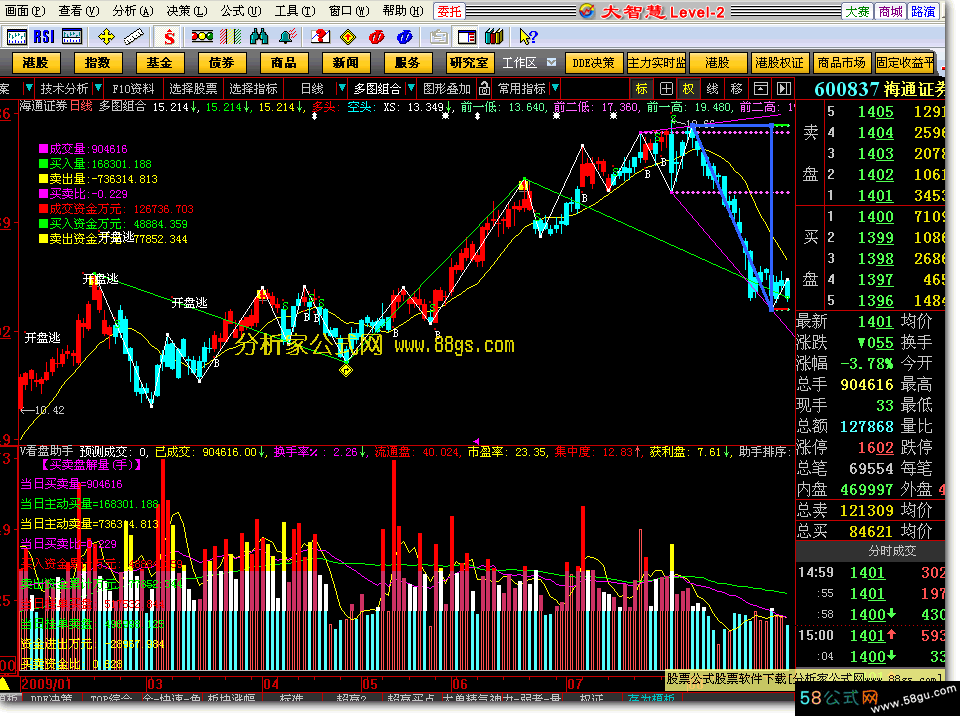
Task: Open the dropdown arrow beside 日线
Action: click(x=342, y=89)
